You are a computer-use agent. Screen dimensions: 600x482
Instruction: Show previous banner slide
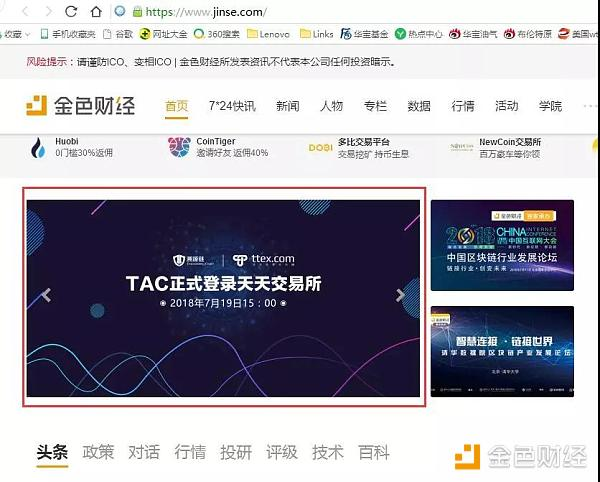[x=46, y=295]
